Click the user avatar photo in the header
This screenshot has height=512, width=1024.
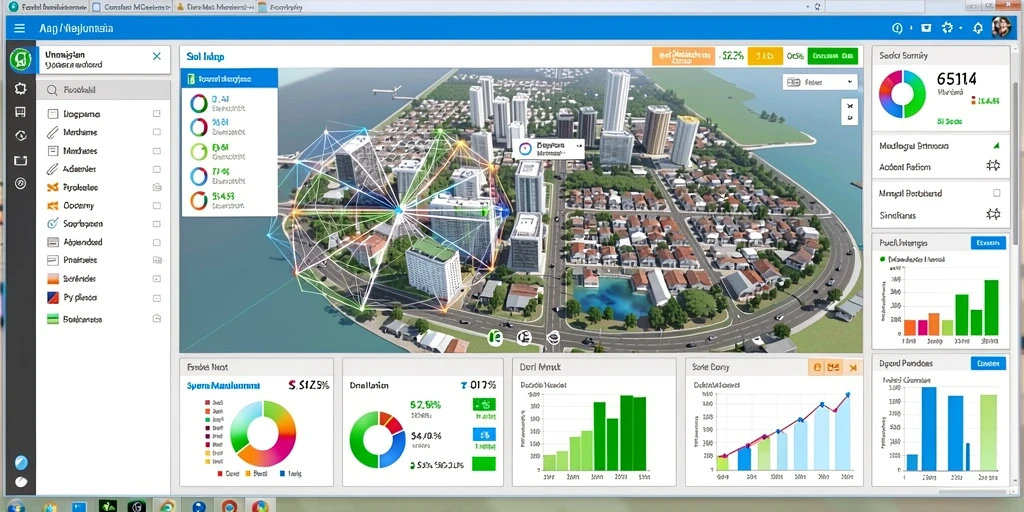click(x=1001, y=27)
